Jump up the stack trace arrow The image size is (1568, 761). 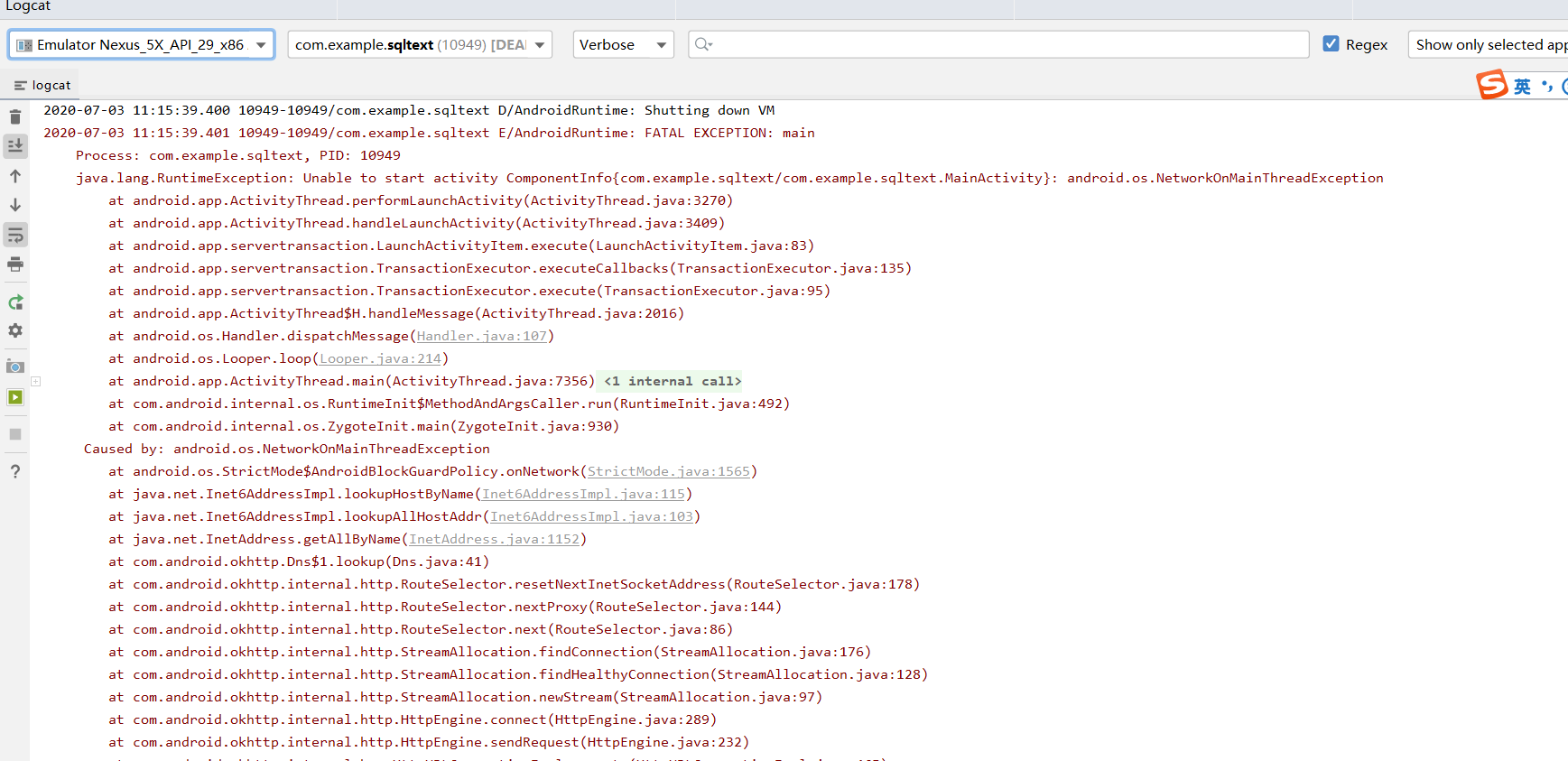coord(15,176)
